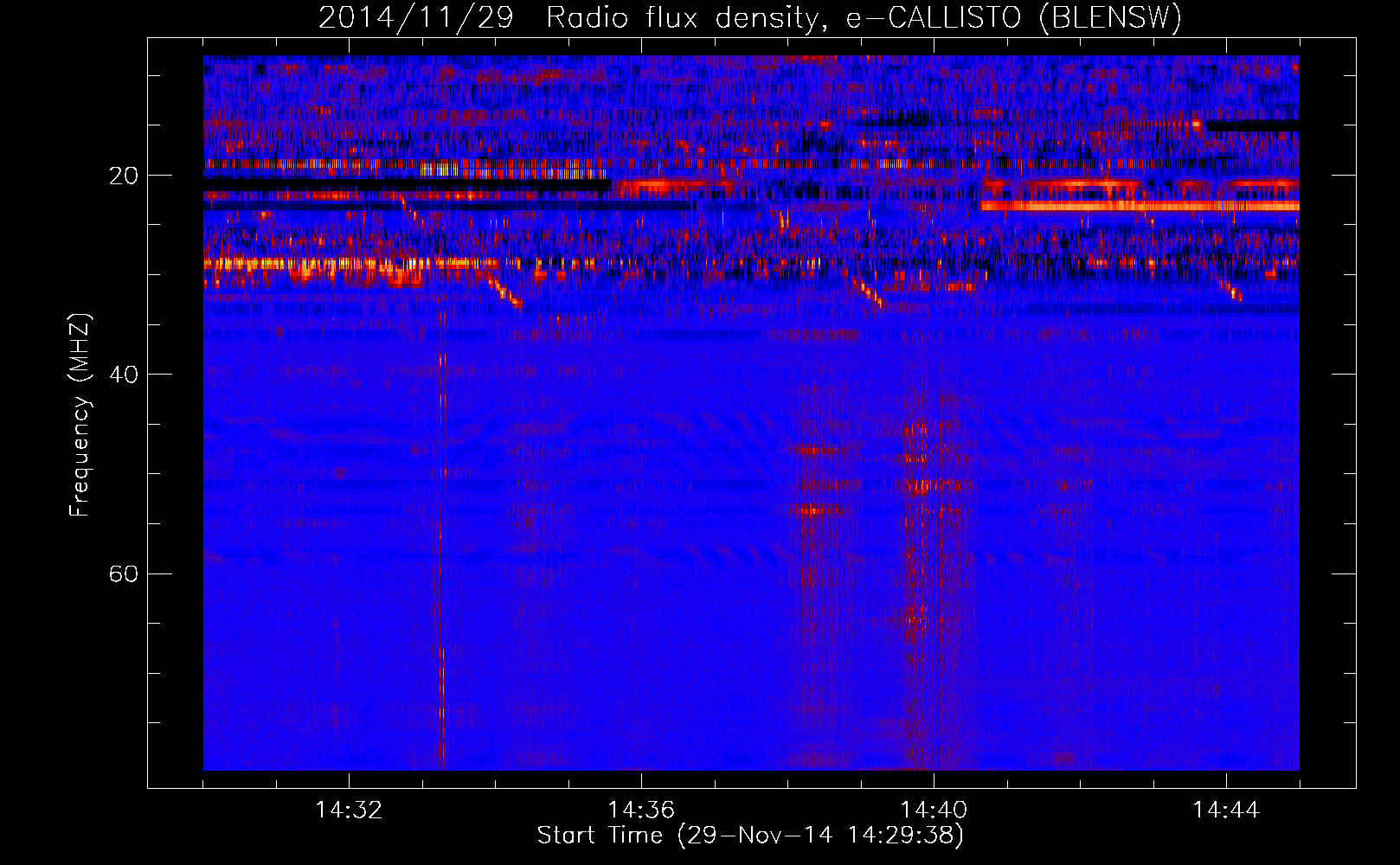The image size is (1400, 865).
Task: Click the 60 frequency tick label
Action: [x=124, y=573]
